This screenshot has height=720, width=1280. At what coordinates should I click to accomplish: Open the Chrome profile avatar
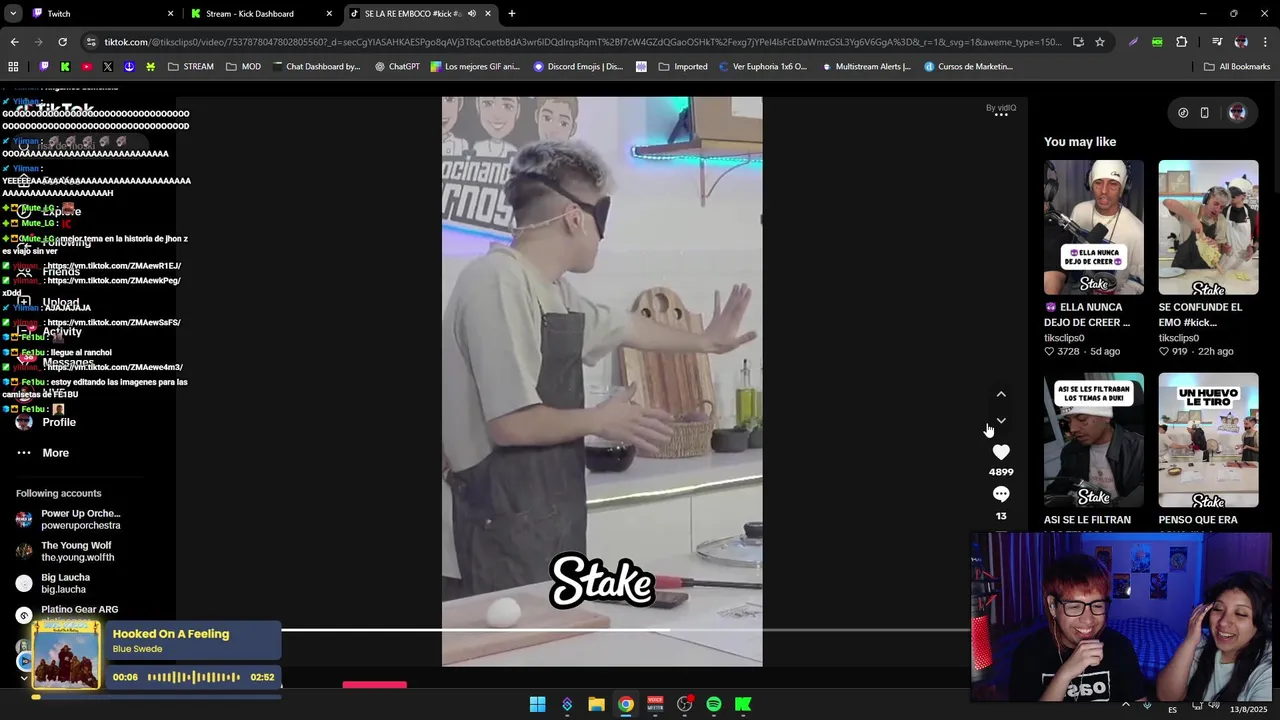click(x=1241, y=42)
